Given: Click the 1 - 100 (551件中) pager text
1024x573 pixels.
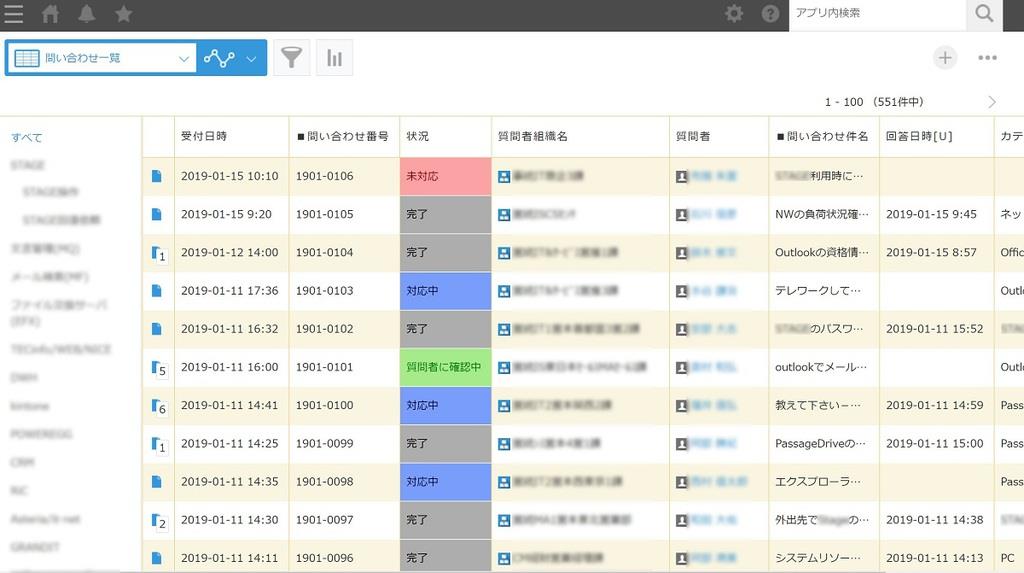Looking at the screenshot, I should (874, 102).
